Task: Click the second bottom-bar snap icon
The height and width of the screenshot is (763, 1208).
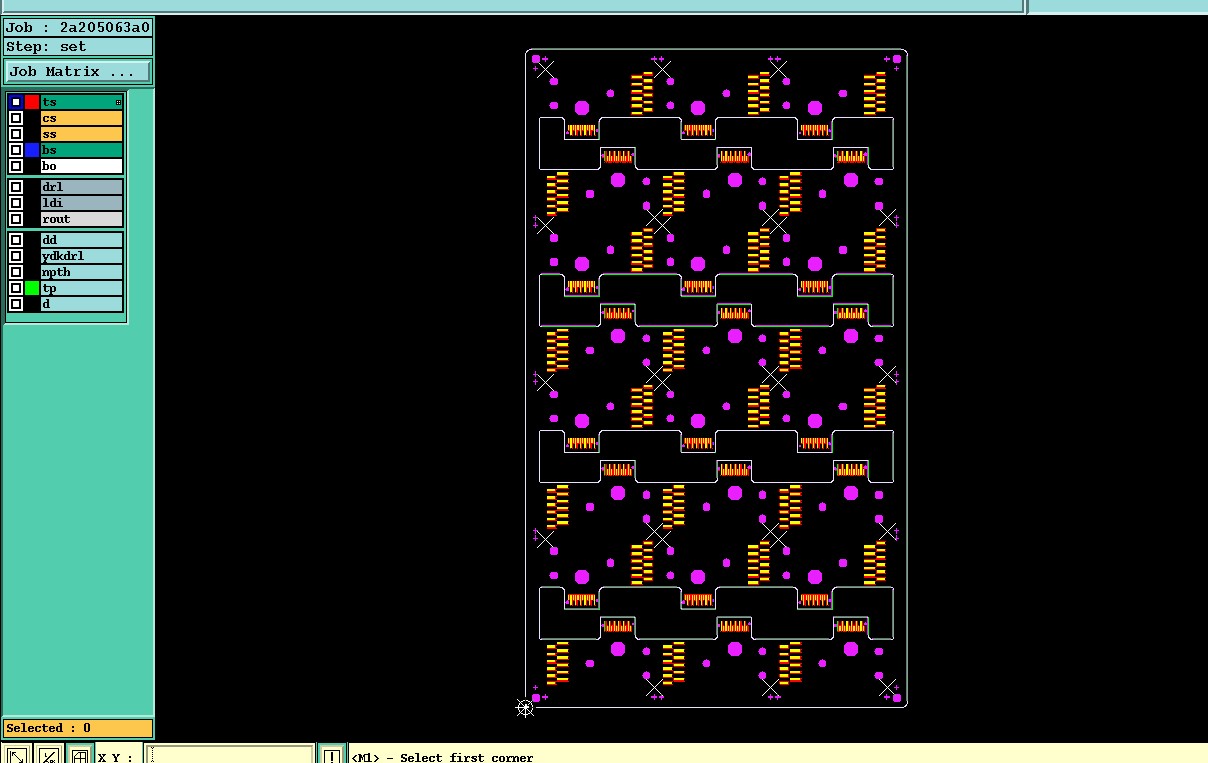Action: 49,756
